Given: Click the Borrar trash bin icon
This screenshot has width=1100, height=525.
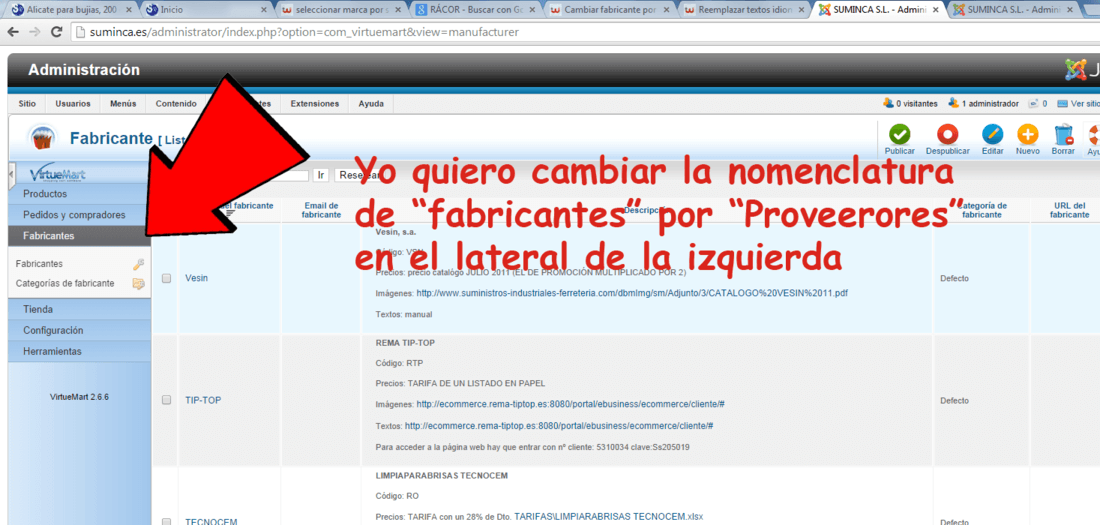Looking at the screenshot, I should (1063, 135).
